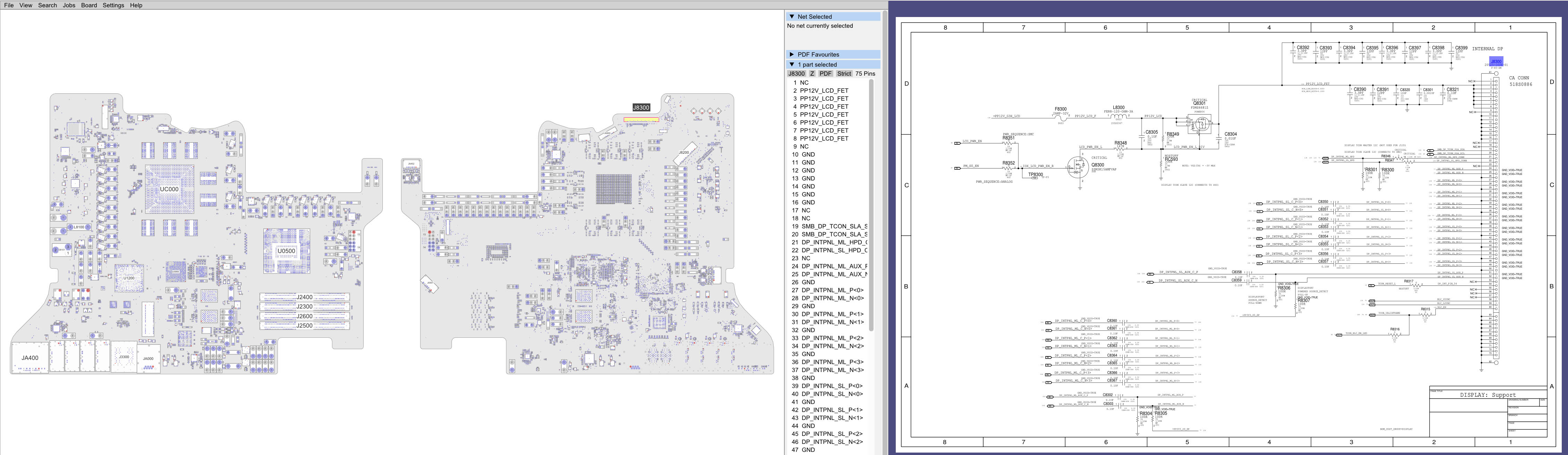The height and width of the screenshot is (455, 1568).
Task: Click the J8300 part button
Action: click(796, 74)
